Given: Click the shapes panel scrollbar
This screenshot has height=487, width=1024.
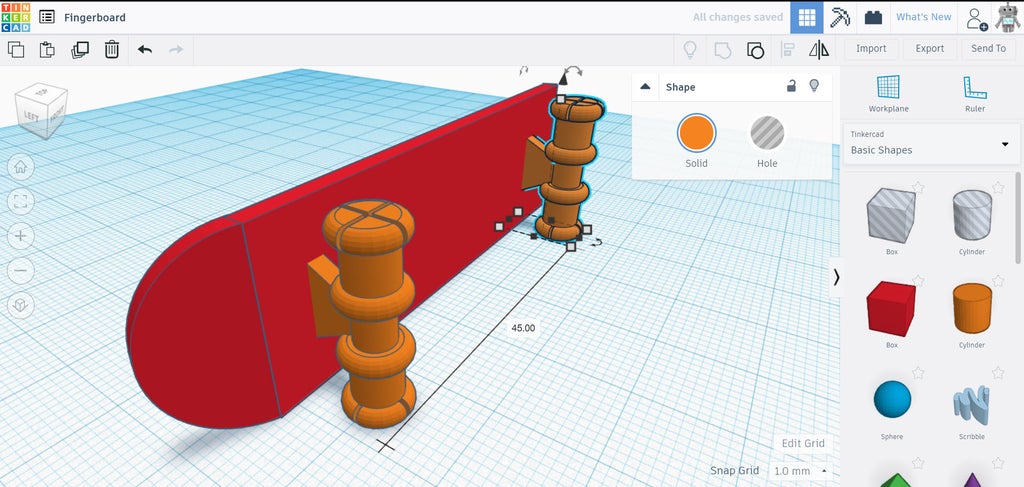Looking at the screenshot, I should click(x=1018, y=217).
